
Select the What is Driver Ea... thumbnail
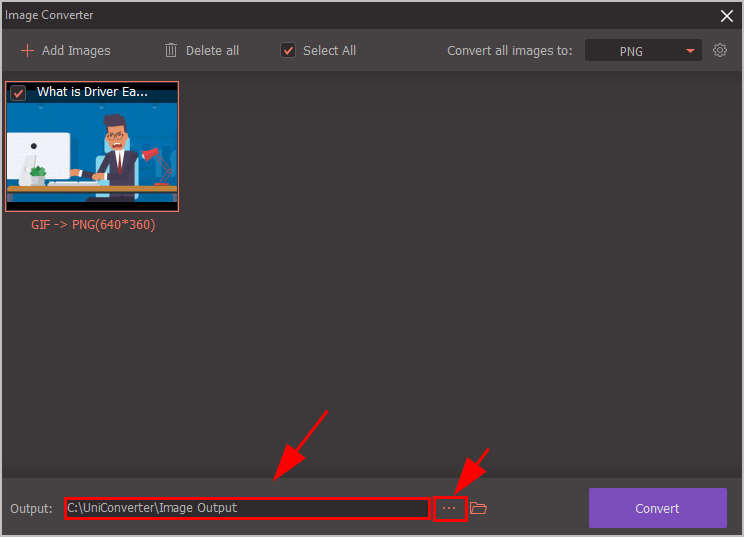92,147
